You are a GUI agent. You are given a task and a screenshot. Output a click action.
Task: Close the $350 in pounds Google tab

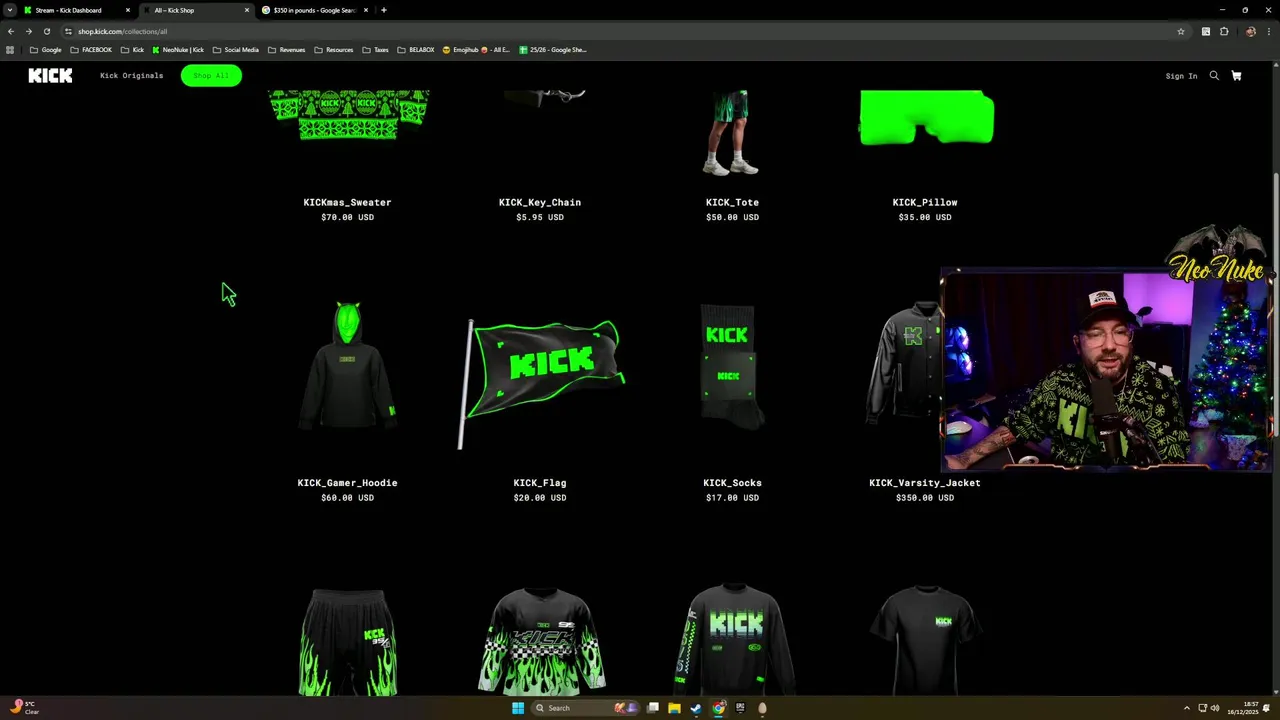tap(366, 10)
